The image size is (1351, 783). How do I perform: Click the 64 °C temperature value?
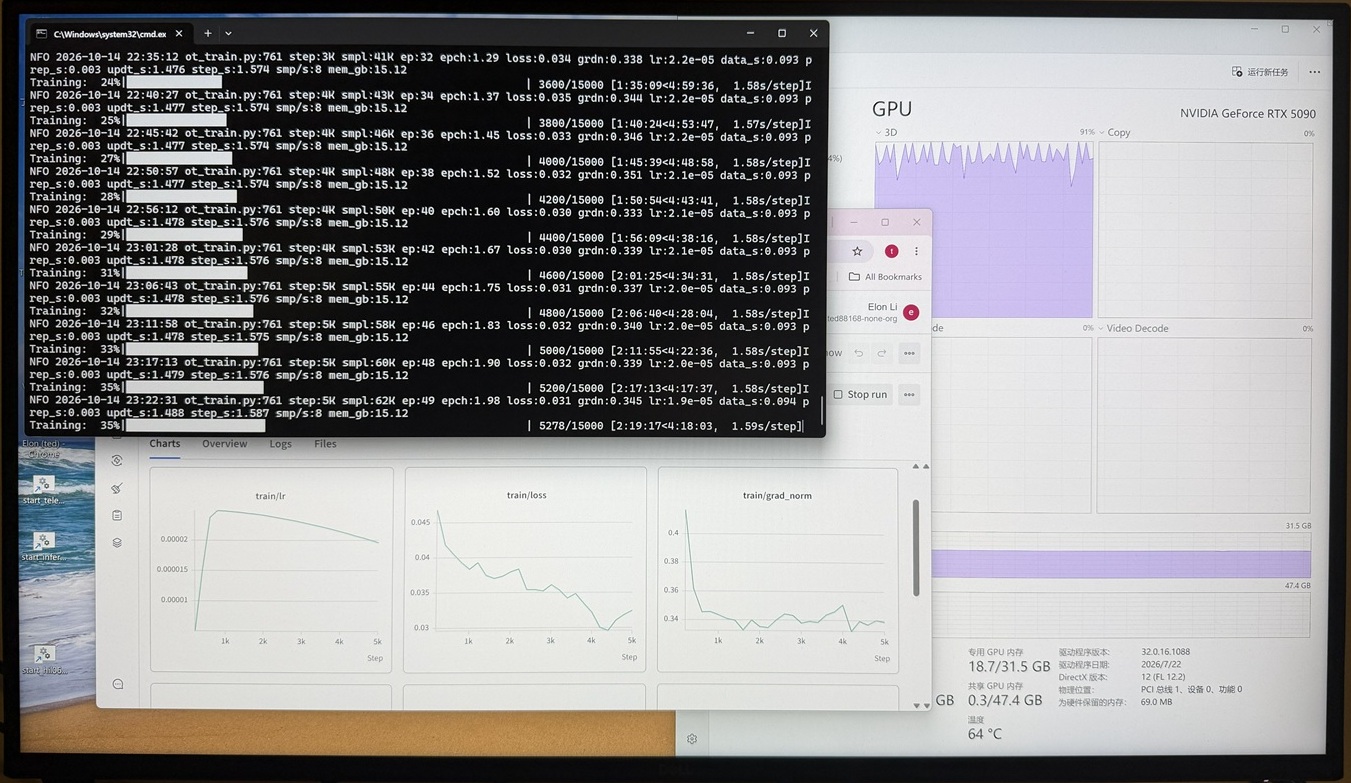[985, 734]
